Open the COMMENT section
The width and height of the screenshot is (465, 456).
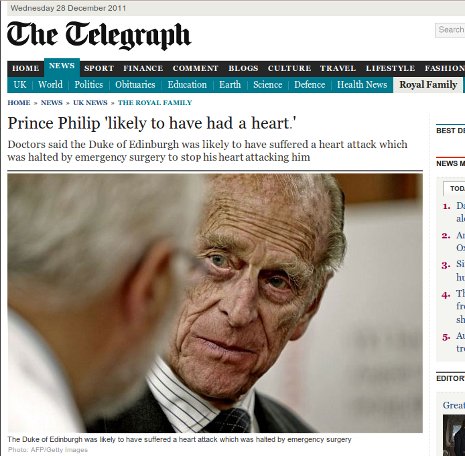click(x=195, y=68)
